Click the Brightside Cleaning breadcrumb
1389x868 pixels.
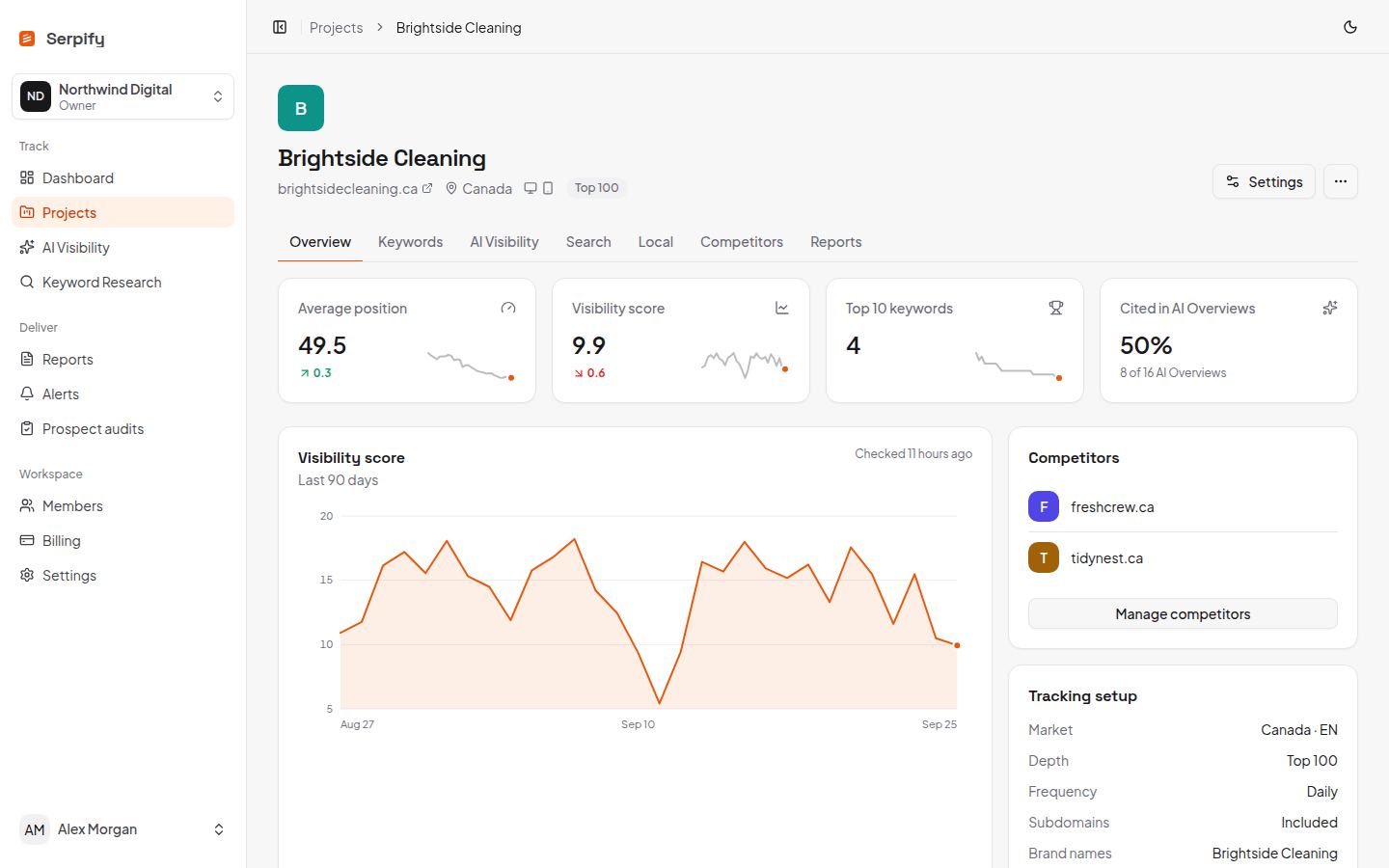(458, 27)
